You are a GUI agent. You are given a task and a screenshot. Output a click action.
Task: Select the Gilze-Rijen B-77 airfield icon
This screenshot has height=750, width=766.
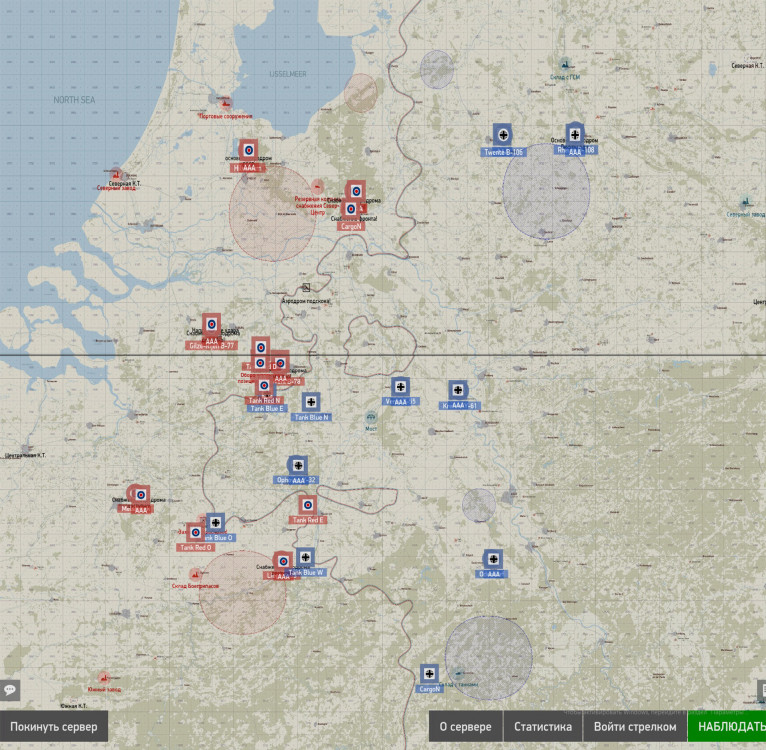212,323
